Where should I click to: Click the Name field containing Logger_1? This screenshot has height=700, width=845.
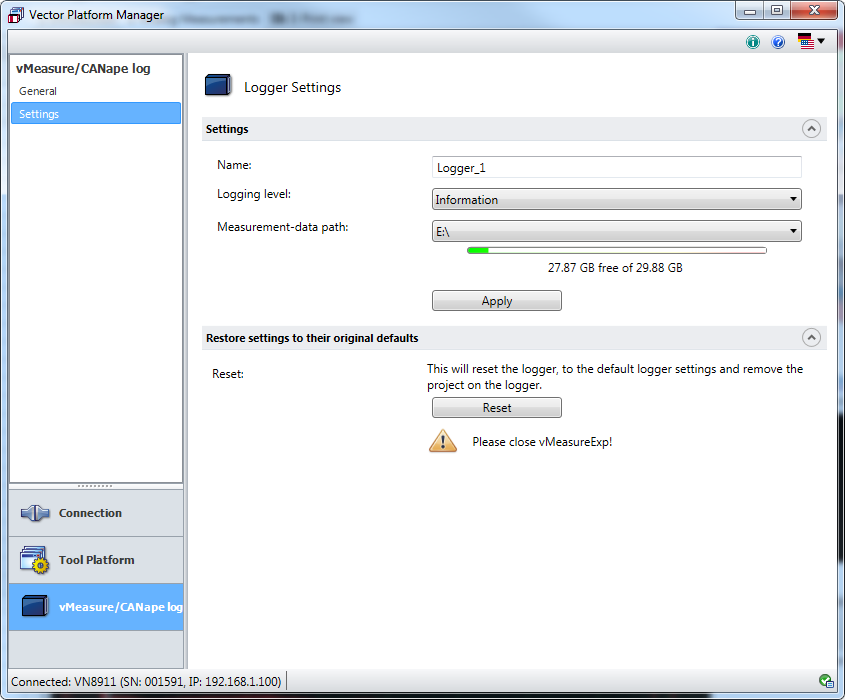point(617,168)
